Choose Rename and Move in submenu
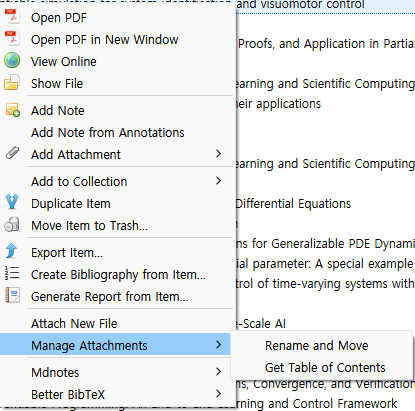Viewport: 415px width, 411px height. (322, 346)
